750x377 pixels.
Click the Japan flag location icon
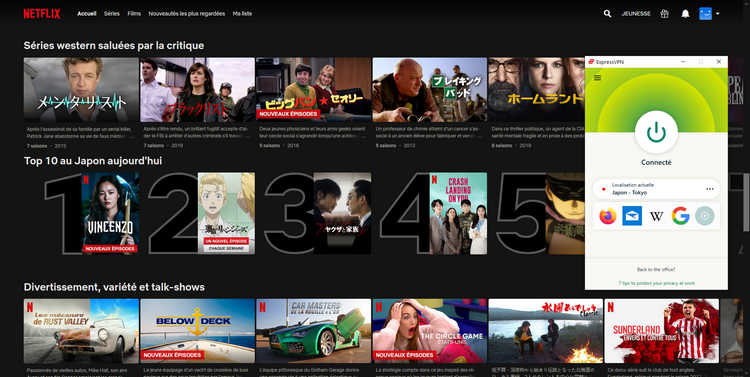(x=604, y=189)
